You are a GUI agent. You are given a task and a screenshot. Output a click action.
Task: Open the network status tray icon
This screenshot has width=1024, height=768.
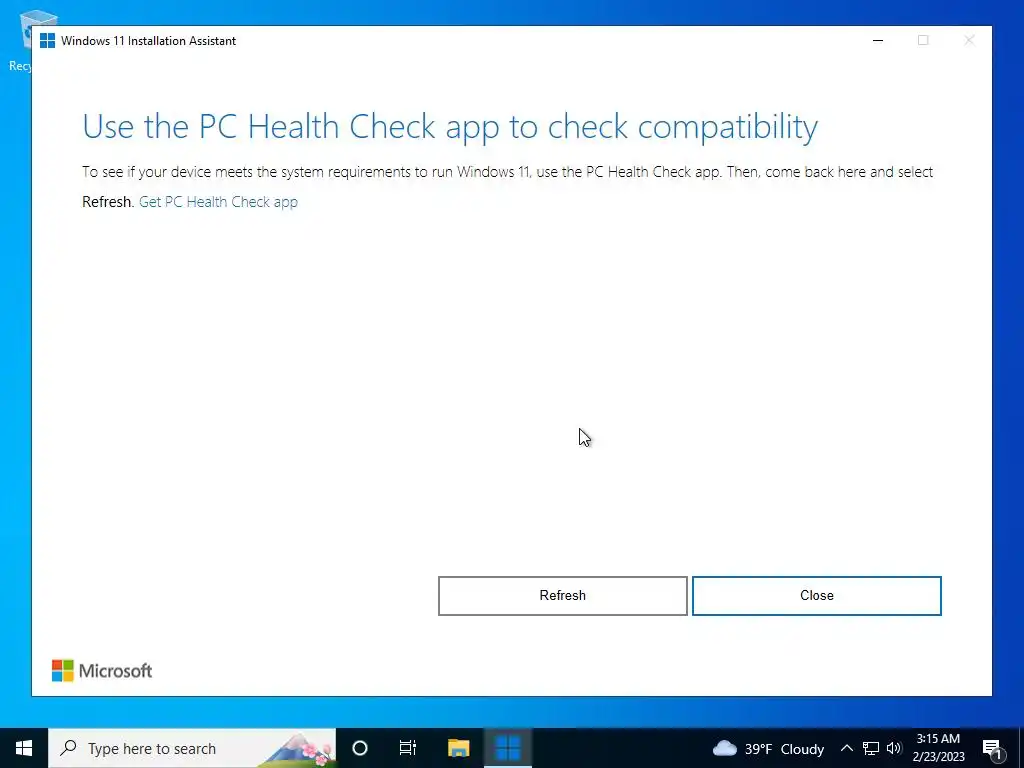tap(871, 748)
